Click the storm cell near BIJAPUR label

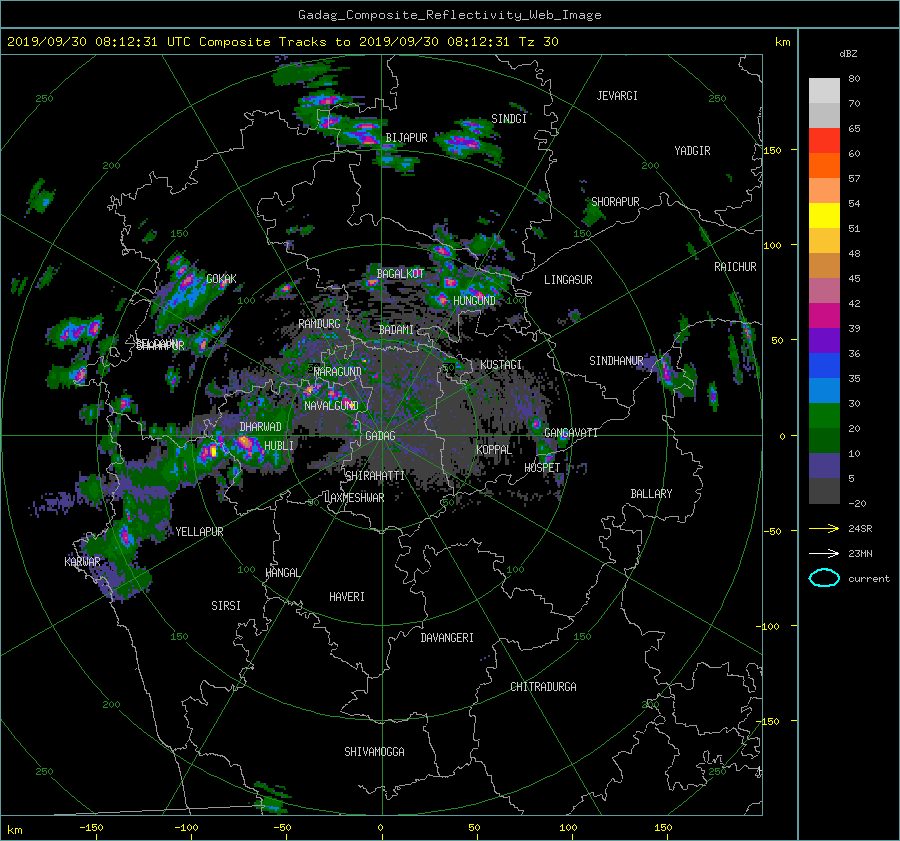click(365, 135)
